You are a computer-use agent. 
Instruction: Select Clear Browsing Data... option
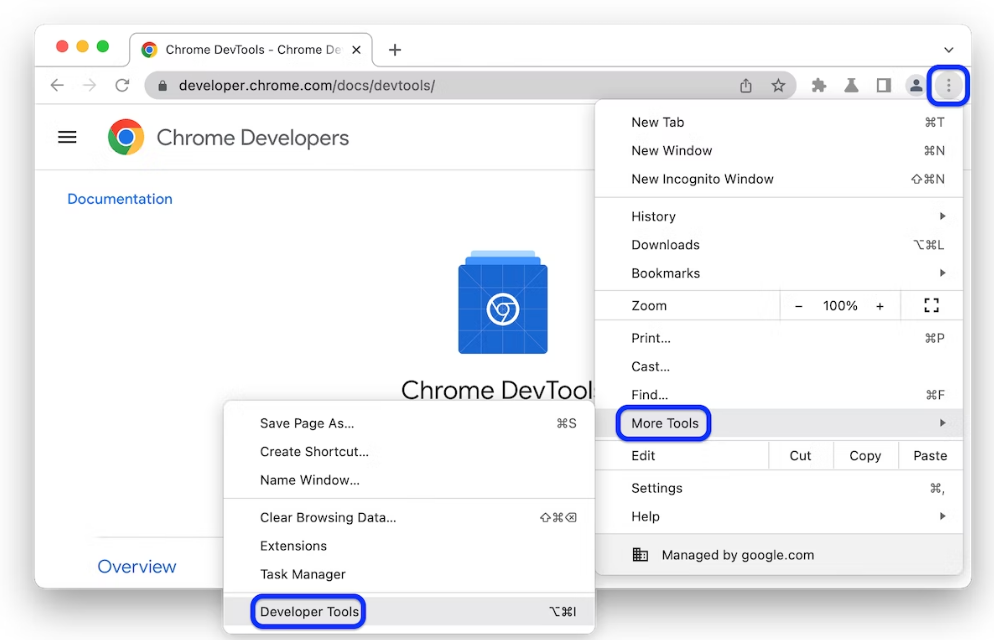click(409, 518)
